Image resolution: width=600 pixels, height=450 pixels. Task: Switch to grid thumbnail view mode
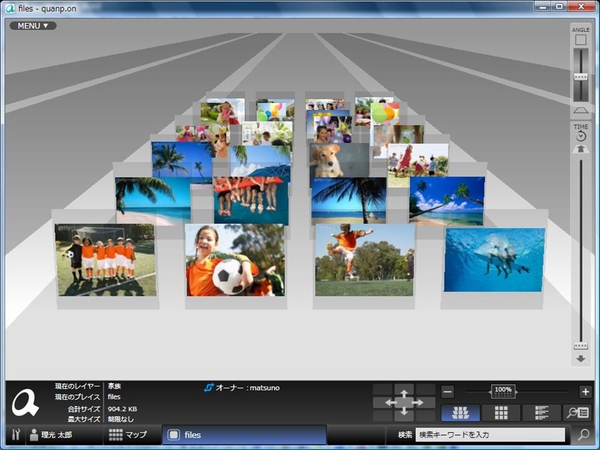coord(499,412)
